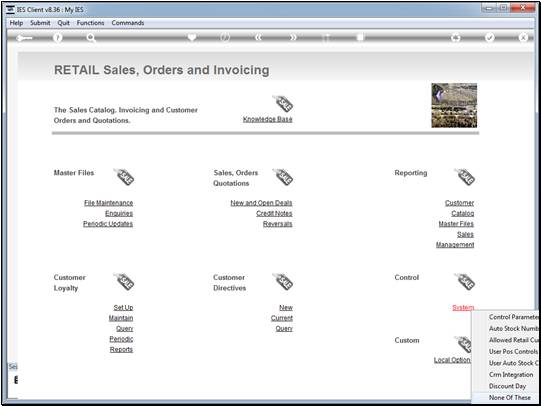Image resolution: width=541 pixels, height=406 pixels.
Task: Click the double left arrow icon
Action: [x=258, y=37]
